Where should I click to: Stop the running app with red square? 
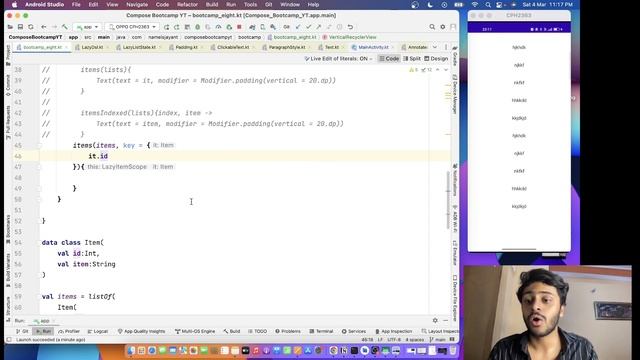tap(239, 27)
